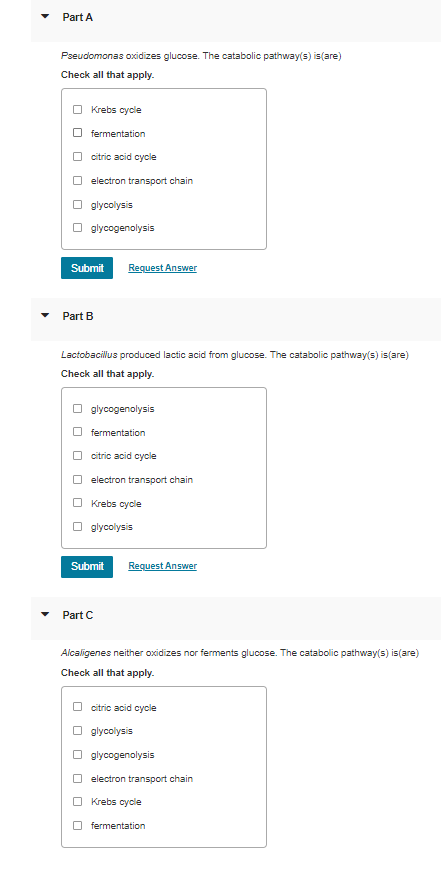Check citric acid cycle in Part C

(x=78, y=707)
